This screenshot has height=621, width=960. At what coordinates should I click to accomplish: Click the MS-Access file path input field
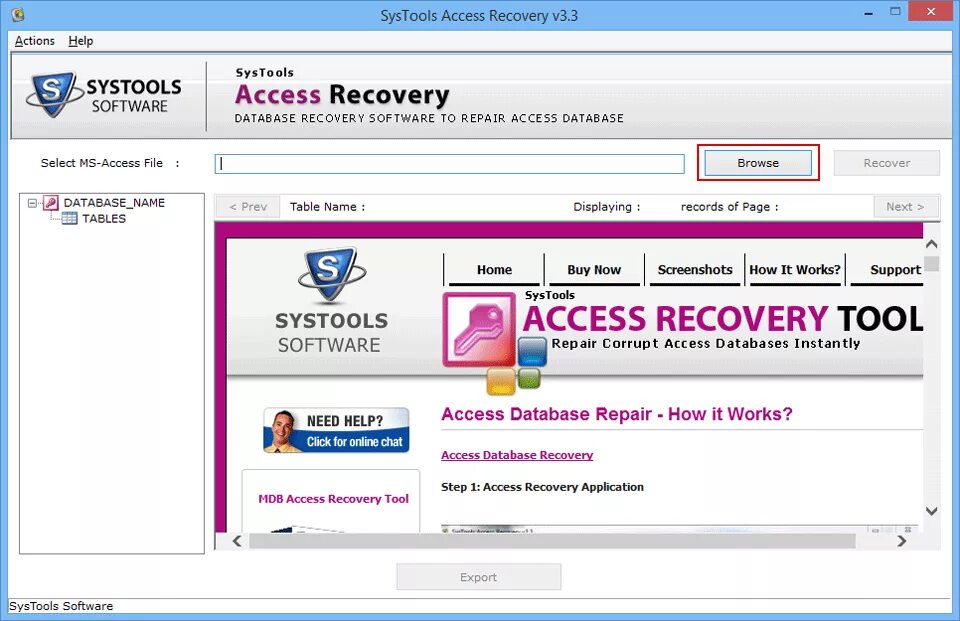pyautogui.click(x=448, y=162)
